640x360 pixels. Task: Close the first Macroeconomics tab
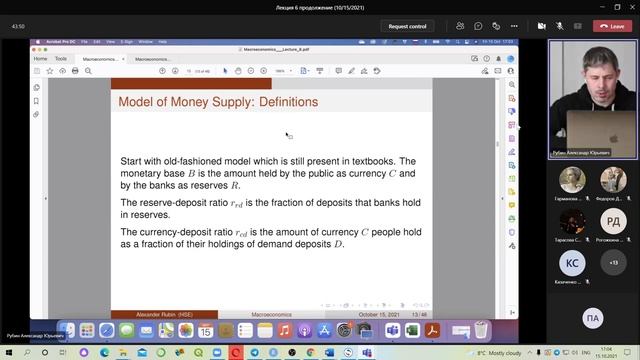(x=123, y=59)
